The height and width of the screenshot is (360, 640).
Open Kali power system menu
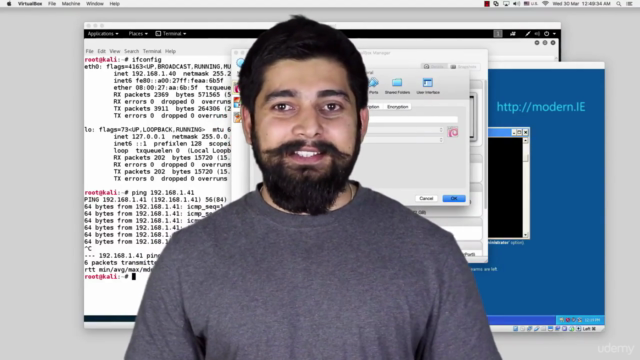pyautogui.click(x=547, y=34)
